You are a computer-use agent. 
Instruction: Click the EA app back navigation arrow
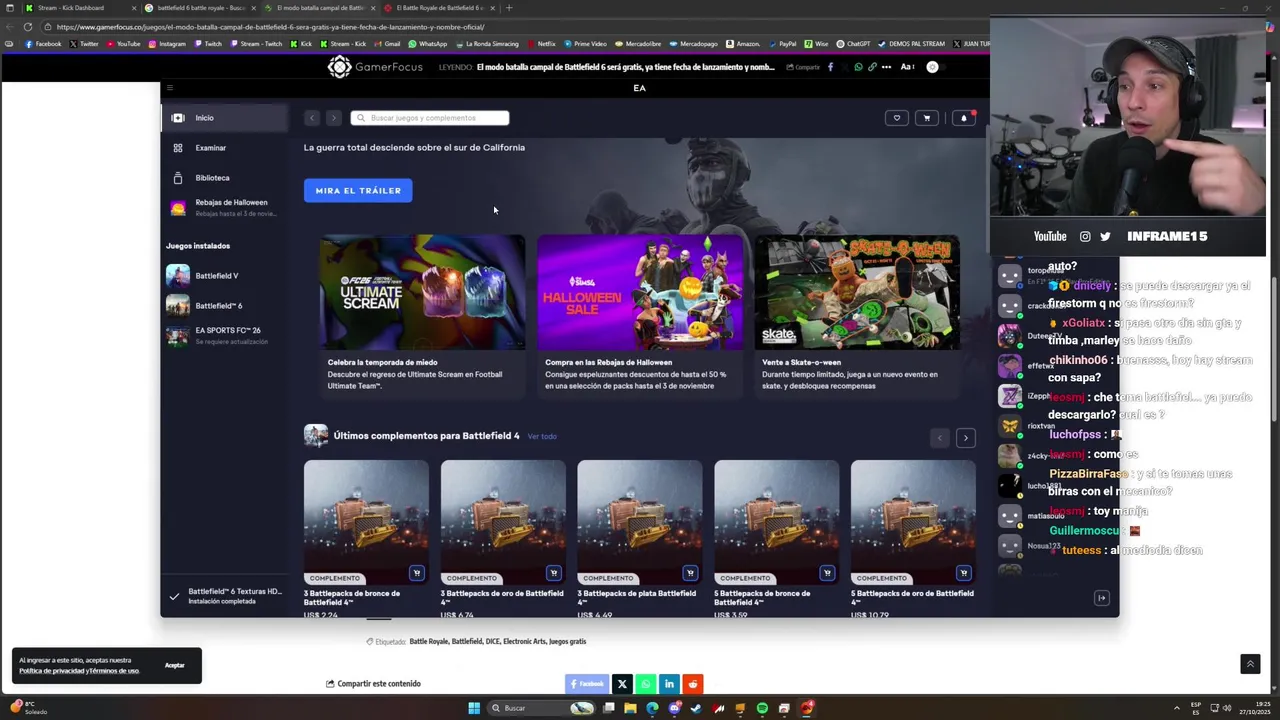coord(312,118)
